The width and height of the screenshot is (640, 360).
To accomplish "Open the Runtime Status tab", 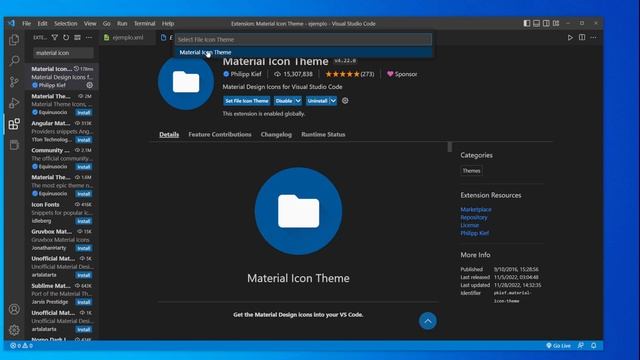I will coord(323,134).
